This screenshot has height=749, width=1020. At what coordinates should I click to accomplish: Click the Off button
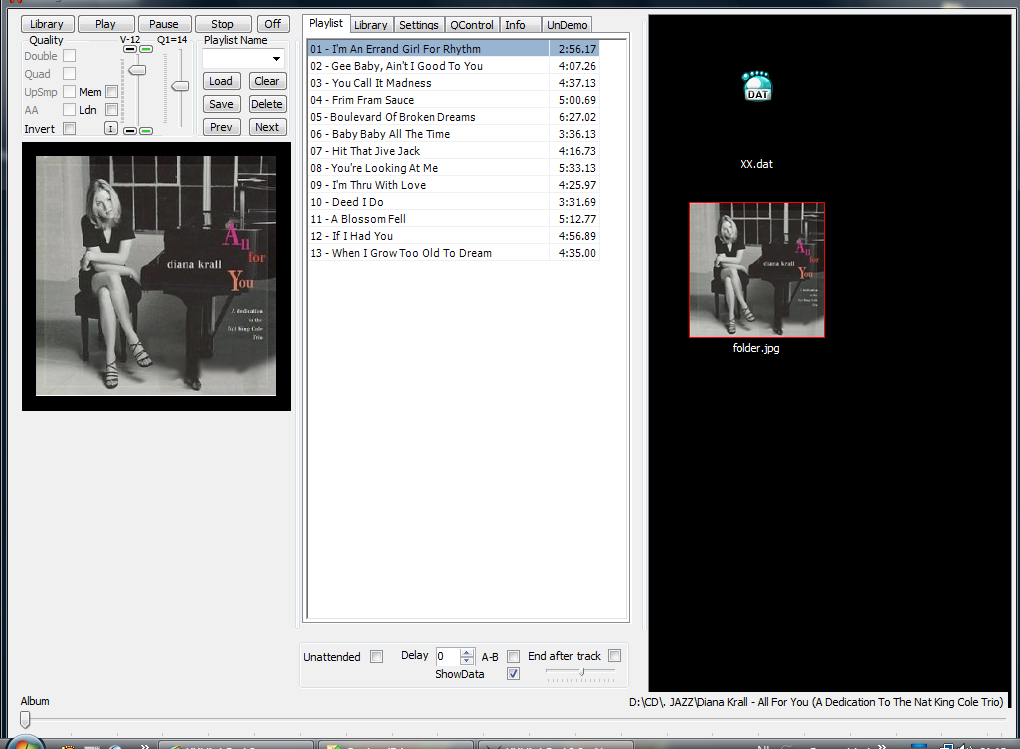click(273, 24)
